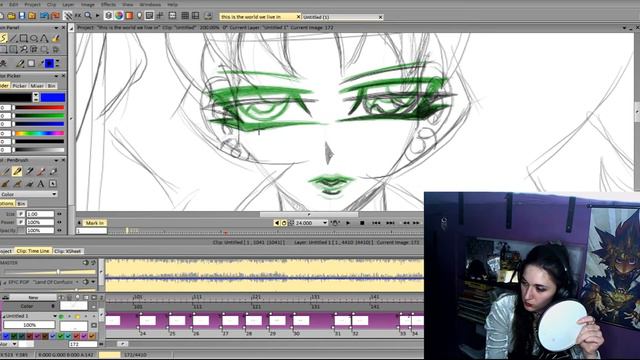Open the dropdown left of frame field 172
640x360 pixels.
point(15,344)
